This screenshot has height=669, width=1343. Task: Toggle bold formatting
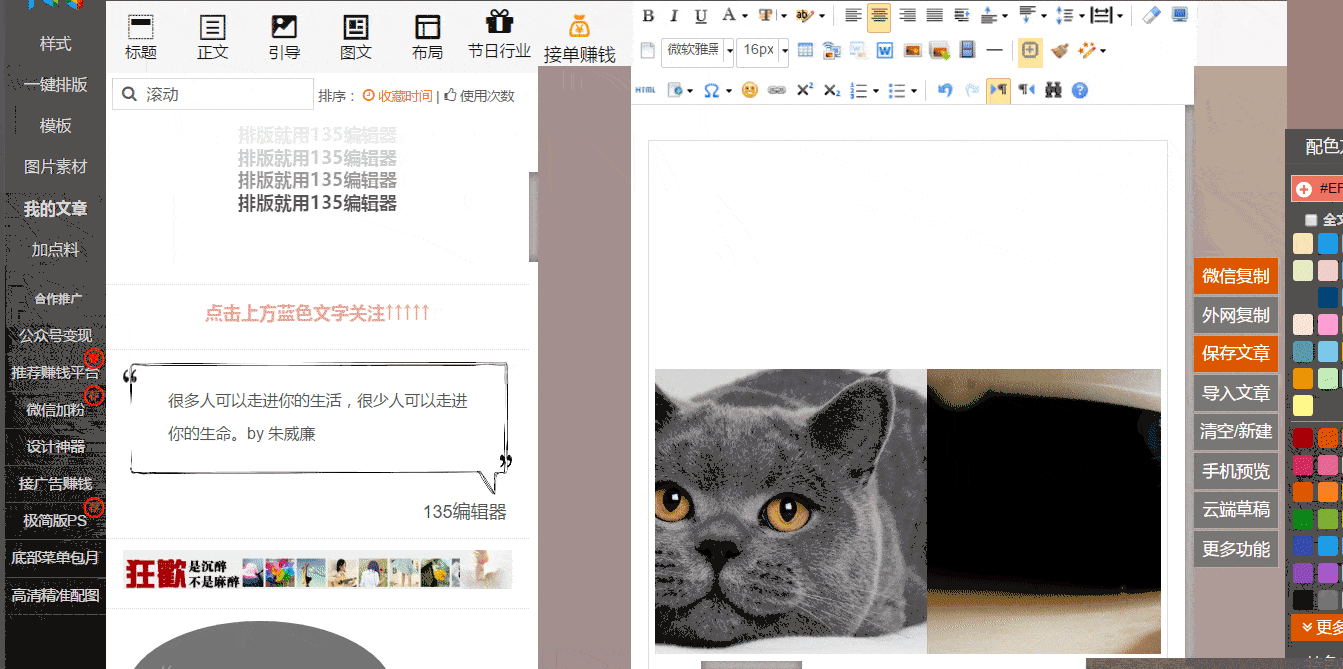coord(648,15)
